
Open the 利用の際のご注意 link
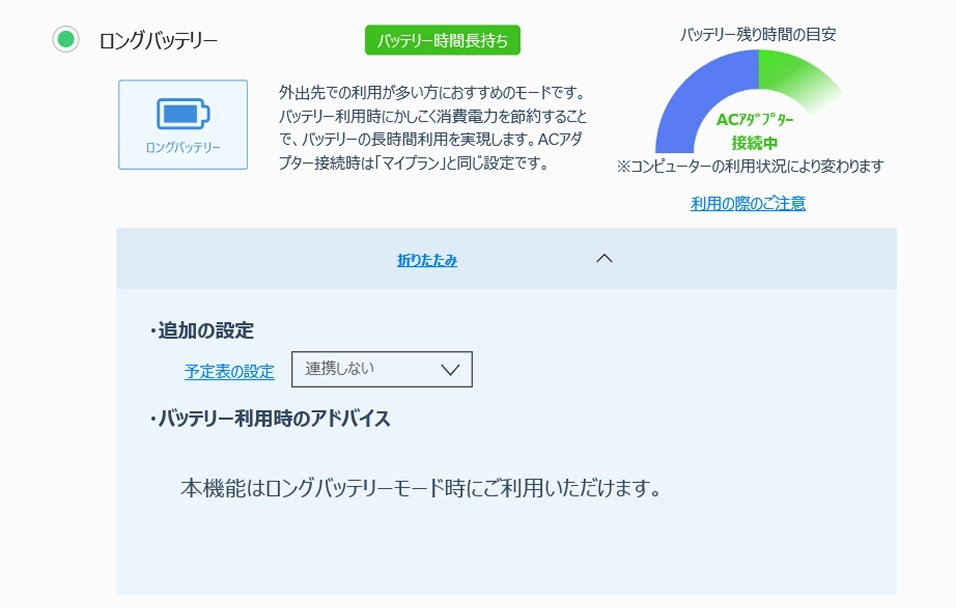click(x=748, y=203)
